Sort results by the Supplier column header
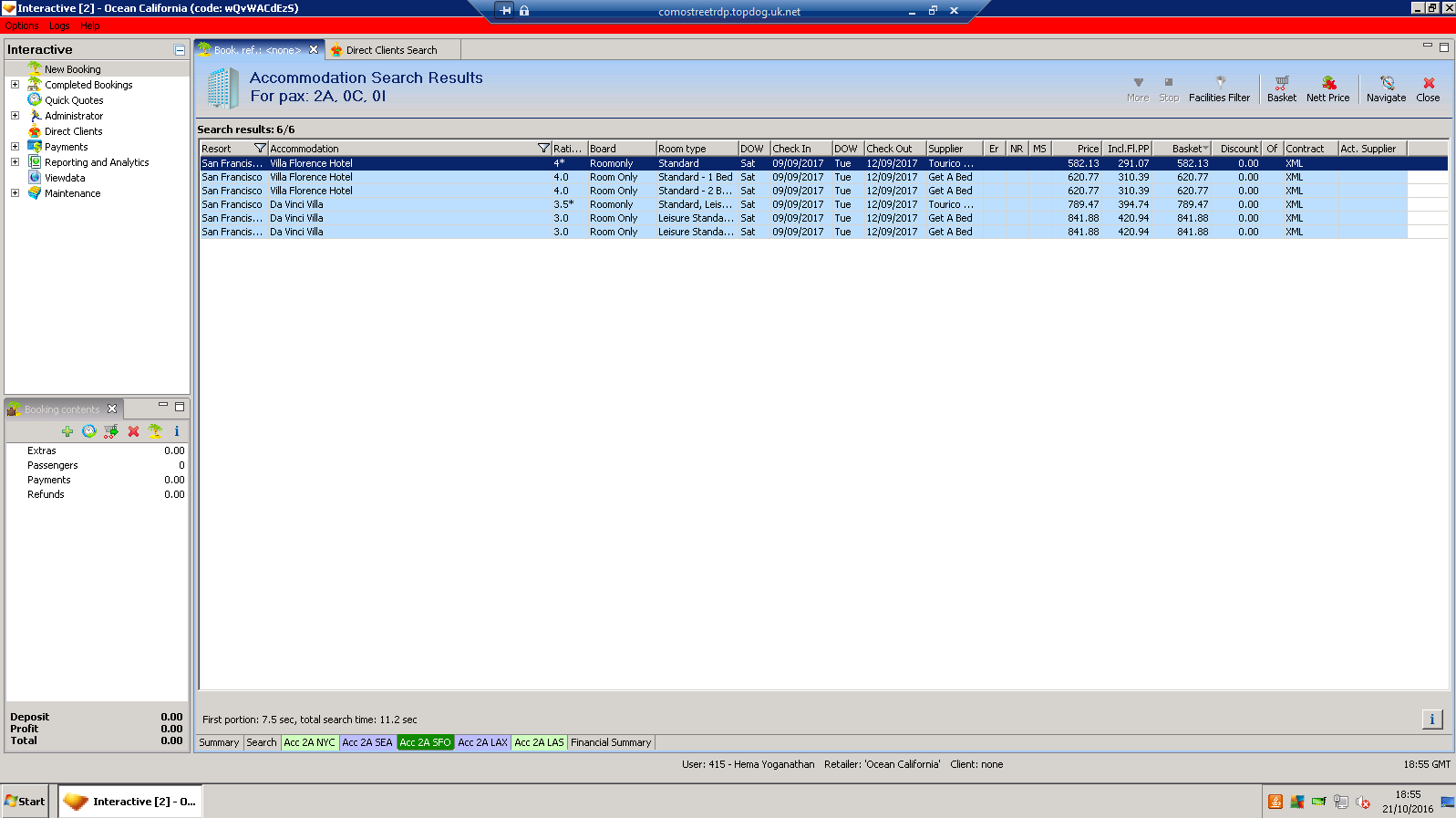 (x=954, y=149)
